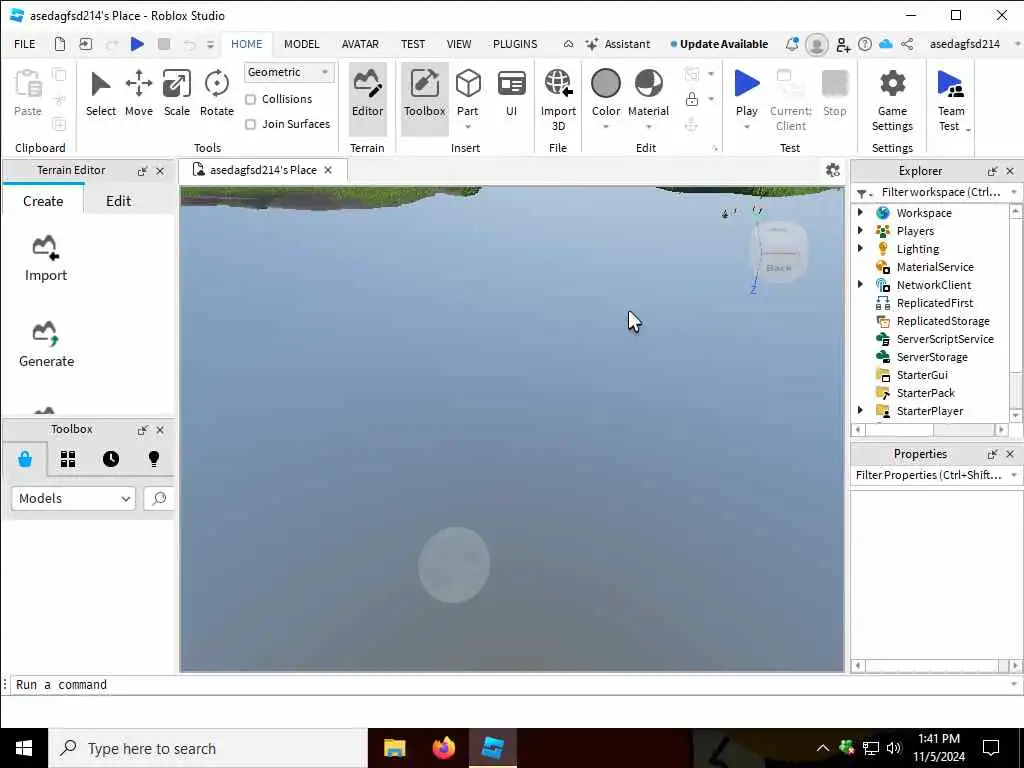Open the Assistant sparkle button
1024x768 pixels.
(618, 44)
